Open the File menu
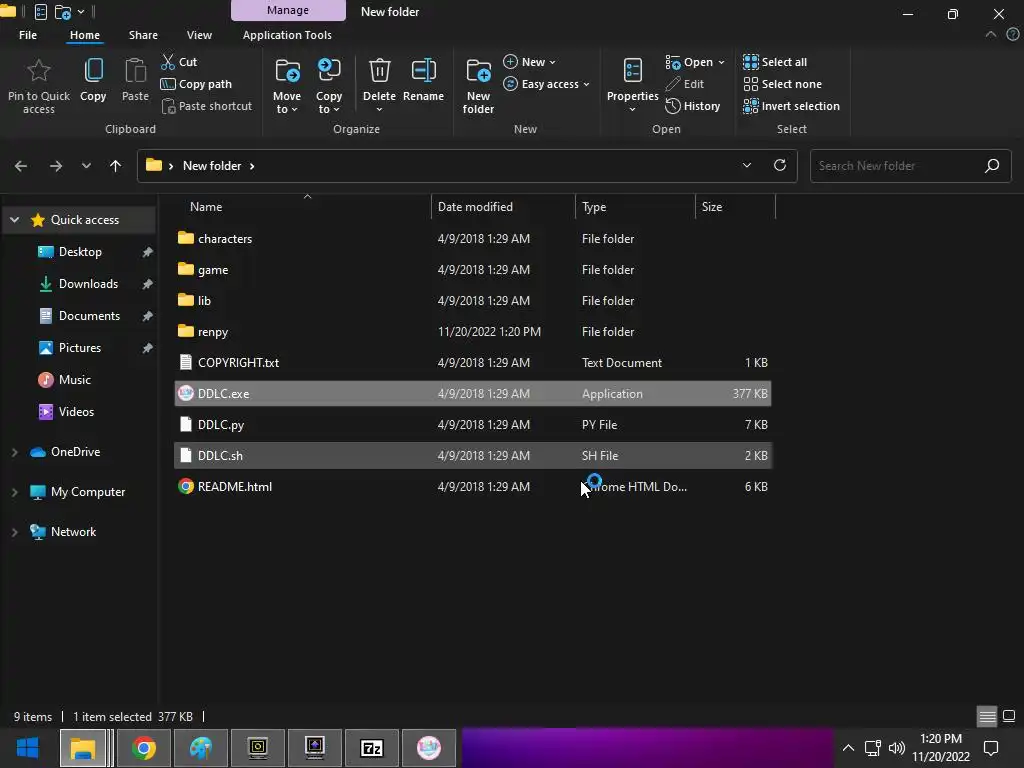1024x768 pixels. coord(28,35)
